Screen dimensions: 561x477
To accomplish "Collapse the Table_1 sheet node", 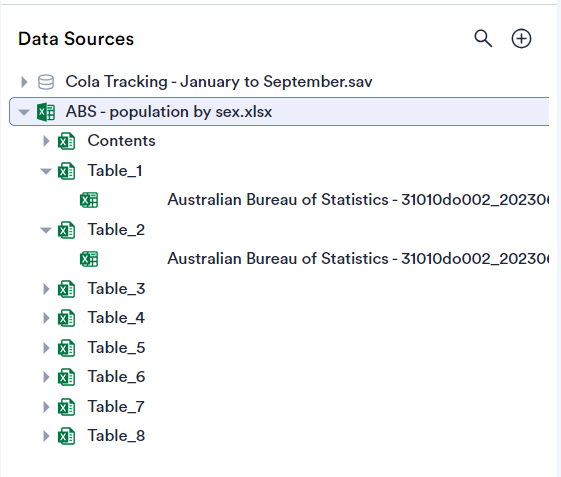I will tap(46, 171).
